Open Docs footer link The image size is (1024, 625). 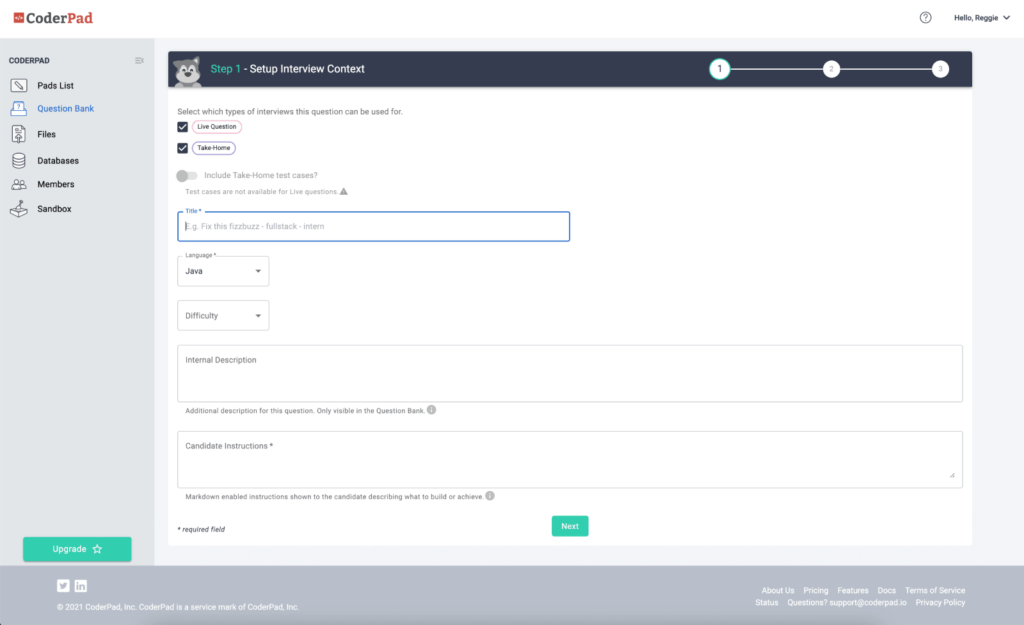[886, 590]
